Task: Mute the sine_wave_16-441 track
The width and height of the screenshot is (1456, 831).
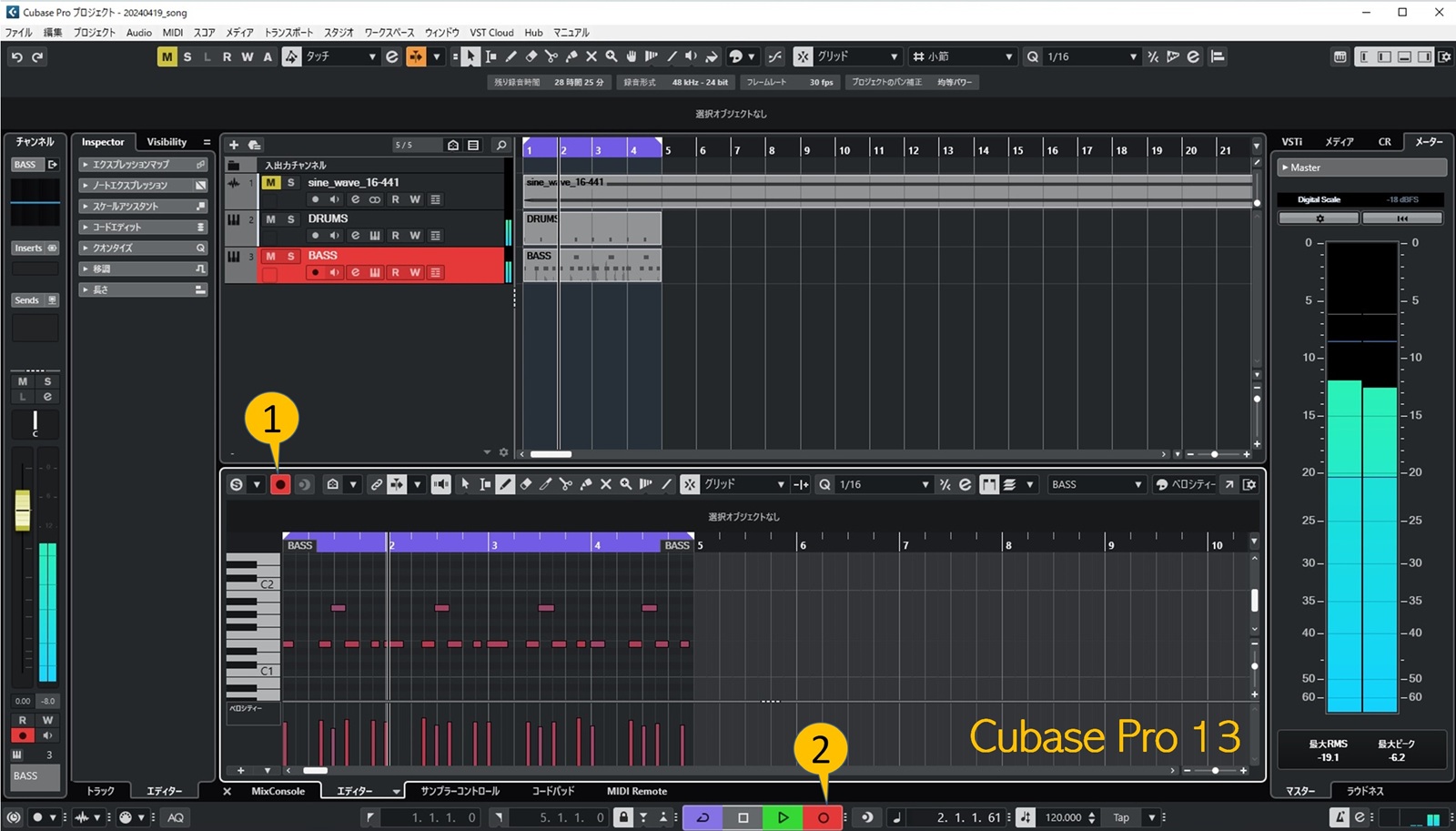Action: 270,183
